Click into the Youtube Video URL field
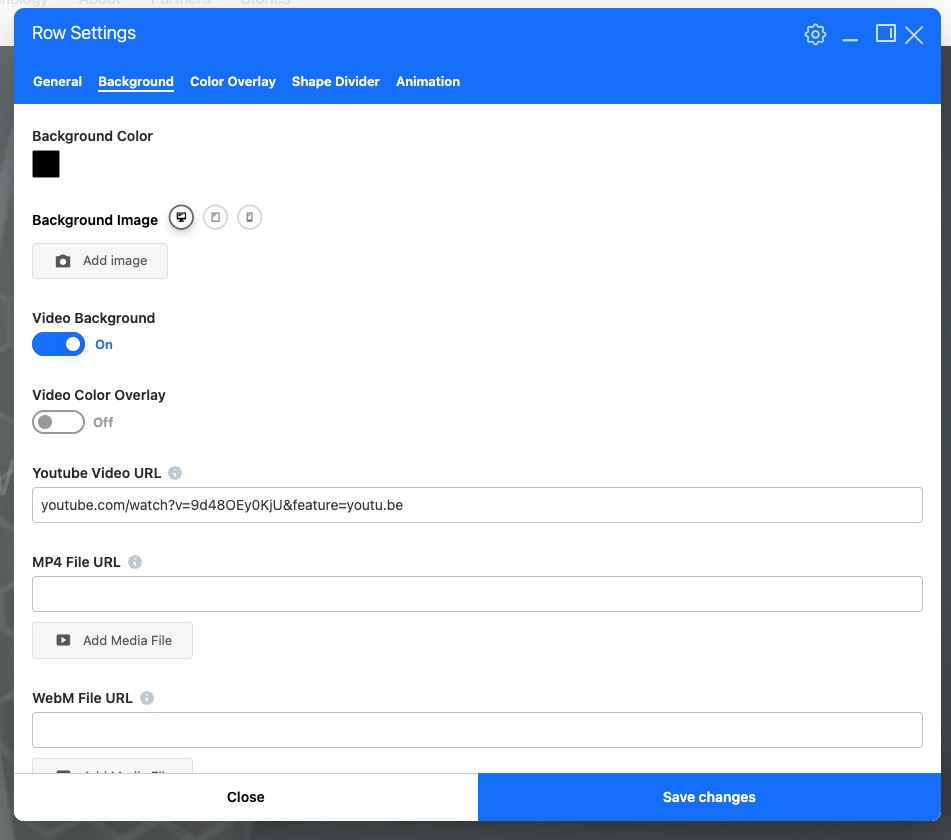951x840 pixels. tap(477, 505)
